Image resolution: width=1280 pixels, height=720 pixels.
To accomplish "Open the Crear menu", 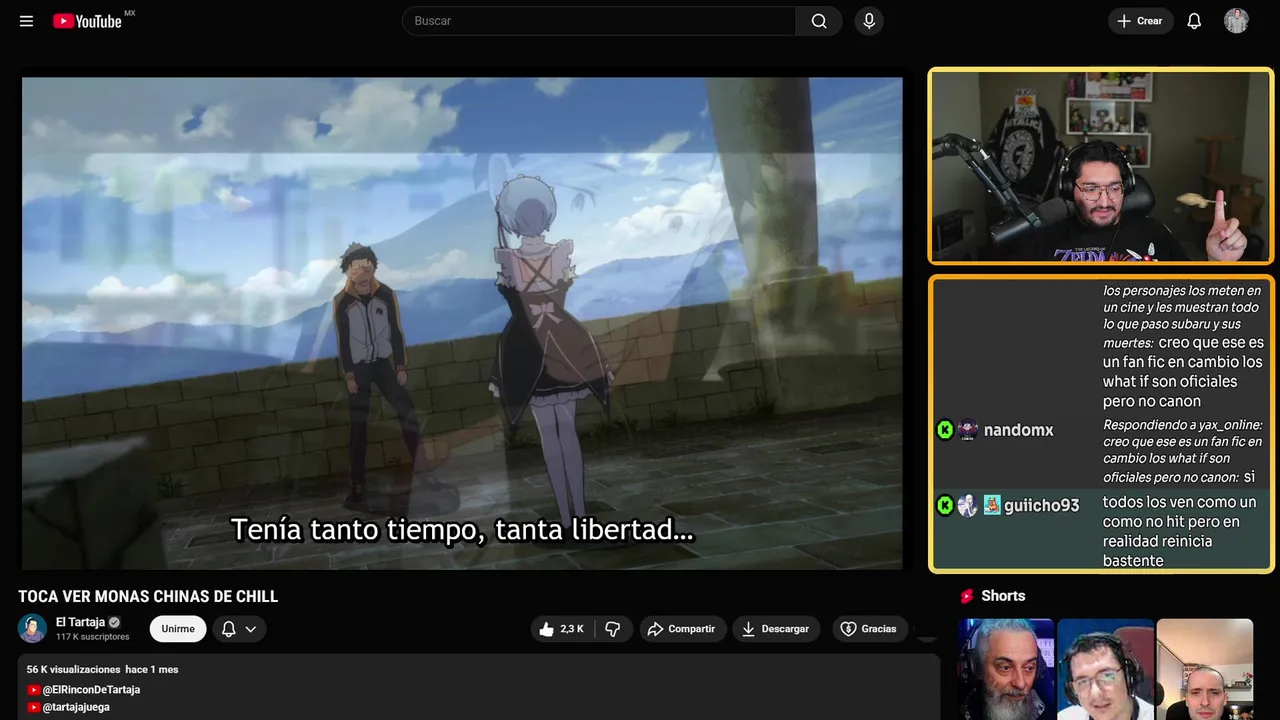I will tap(1140, 21).
